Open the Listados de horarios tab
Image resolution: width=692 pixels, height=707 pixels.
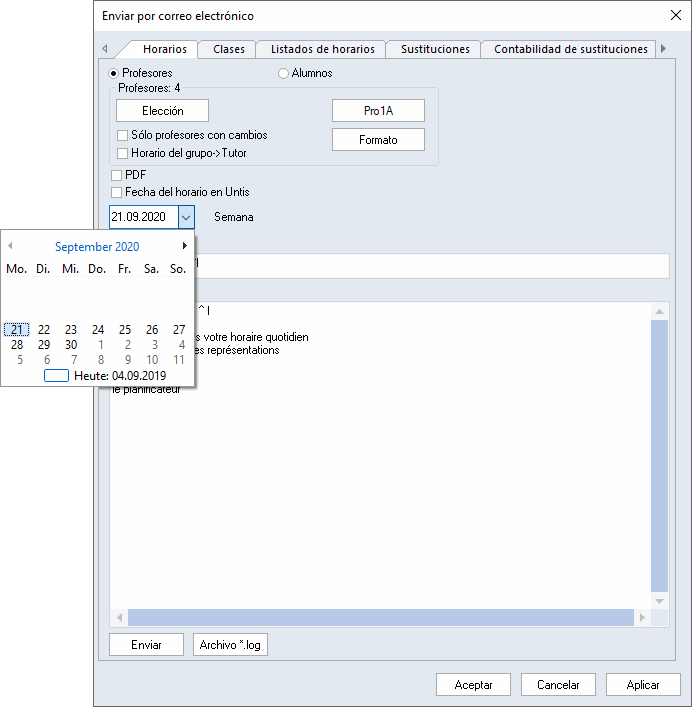click(322, 49)
